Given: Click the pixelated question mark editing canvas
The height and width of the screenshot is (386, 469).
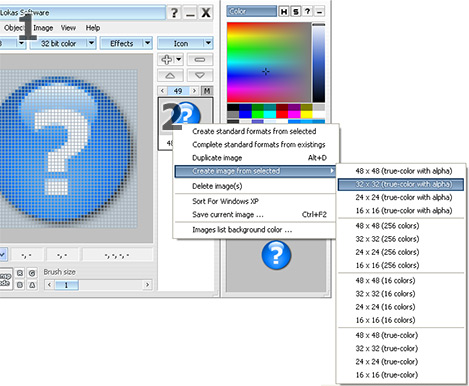Looking at the screenshot, I should pos(68,148).
